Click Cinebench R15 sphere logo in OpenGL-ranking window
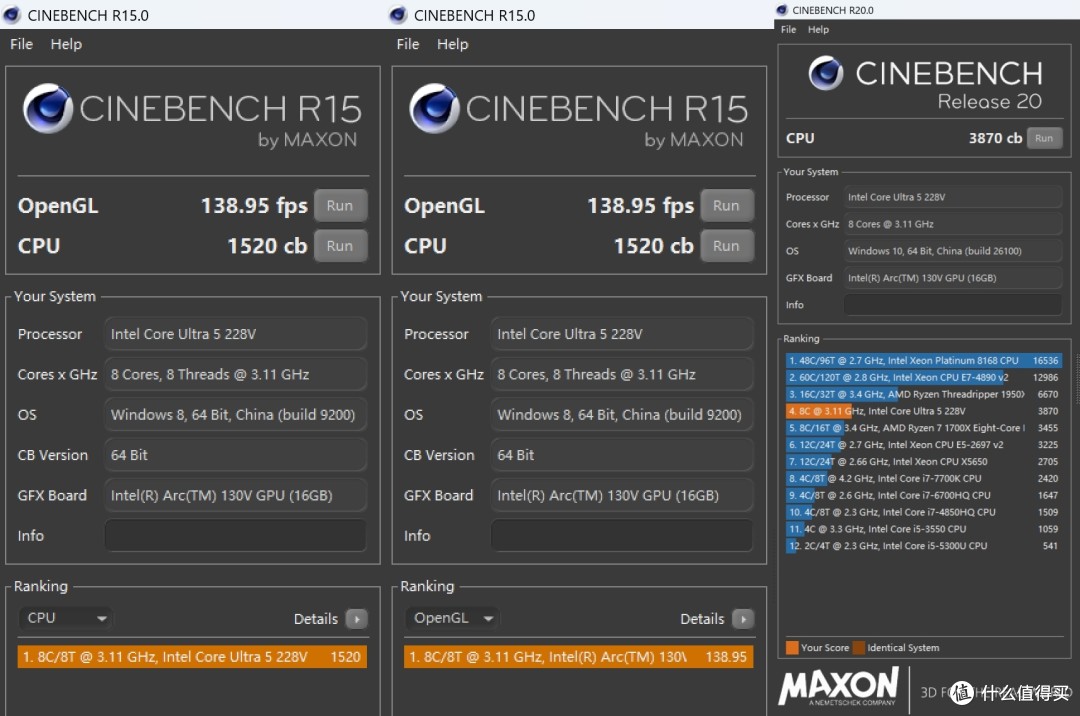Image resolution: width=1080 pixels, height=716 pixels. coord(434,108)
